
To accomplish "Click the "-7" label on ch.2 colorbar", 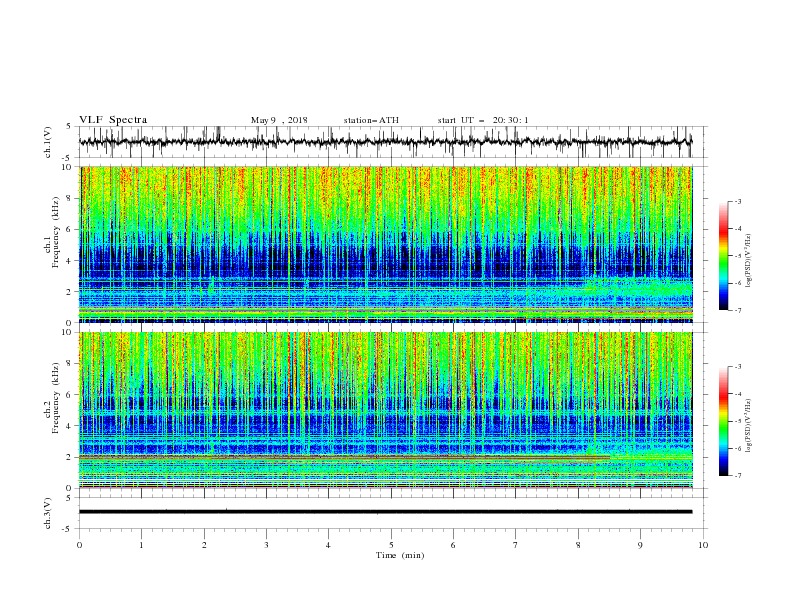I will pos(737,476).
